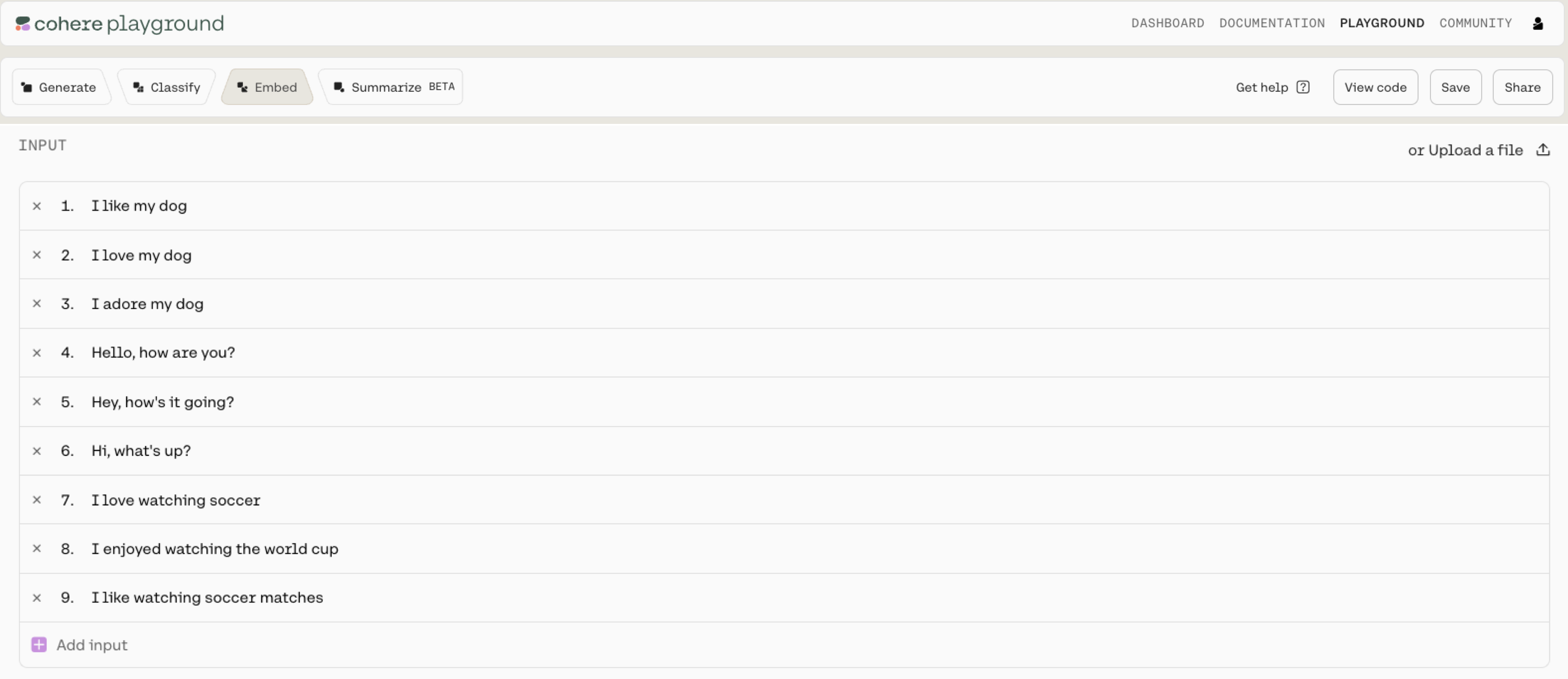Remove input 7 about watching soccer
1568x679 pixels.
(x=37, y=499)
